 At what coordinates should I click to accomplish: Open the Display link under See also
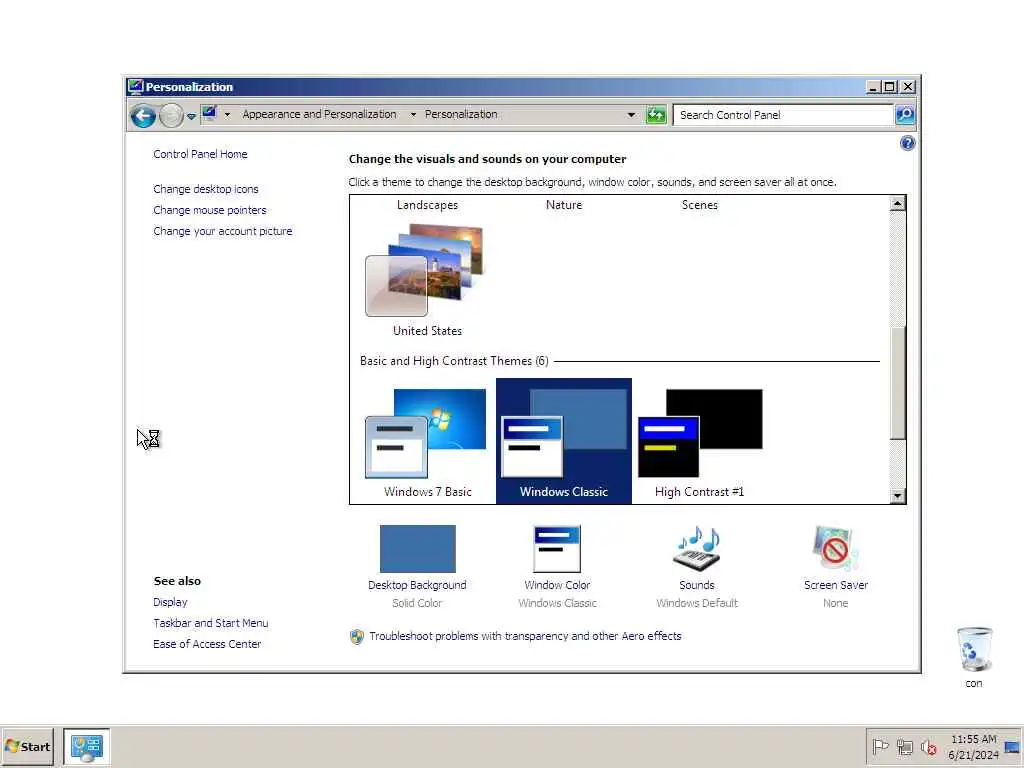tap(170, 602)
